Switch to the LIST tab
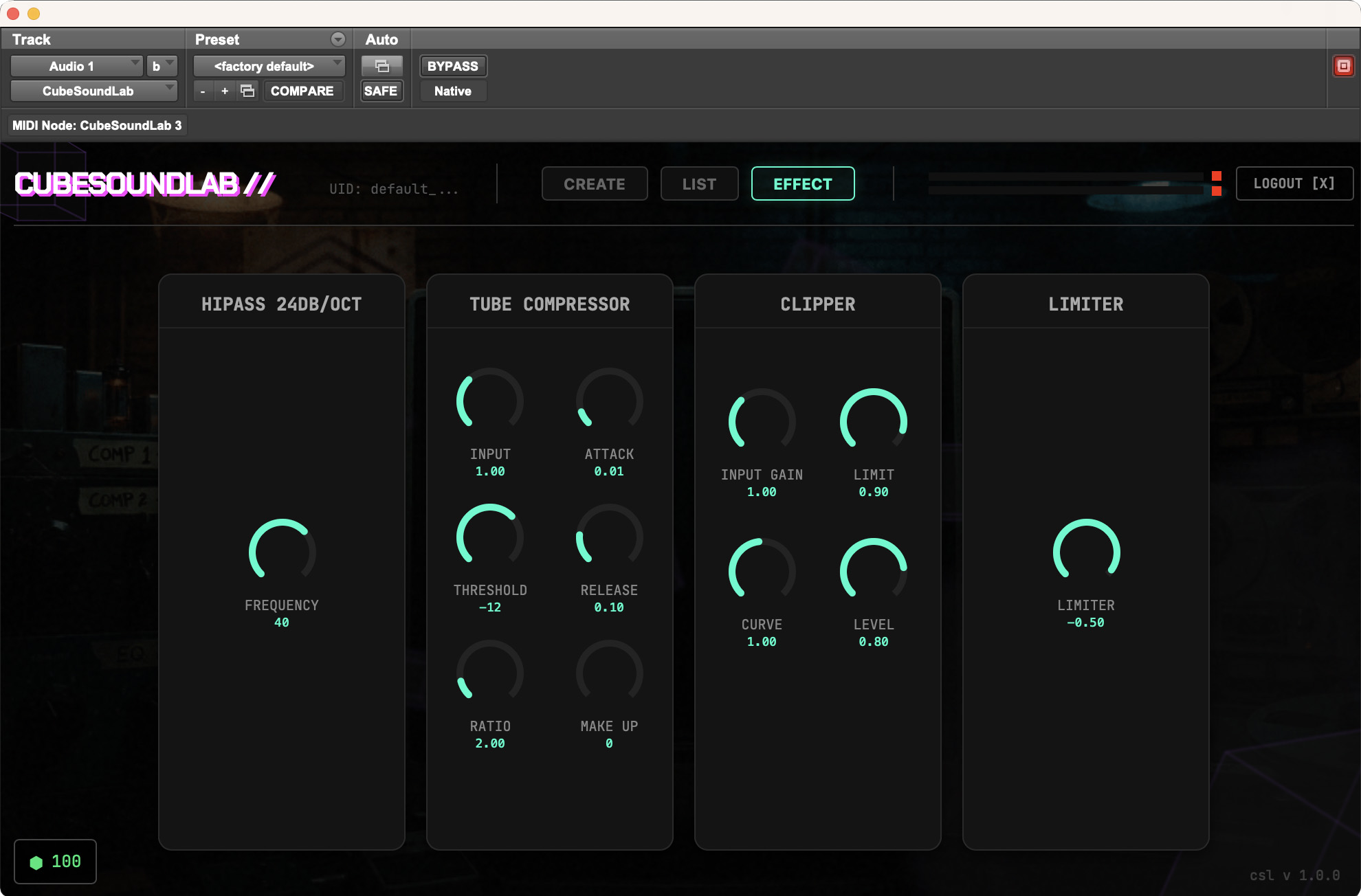 699,183
